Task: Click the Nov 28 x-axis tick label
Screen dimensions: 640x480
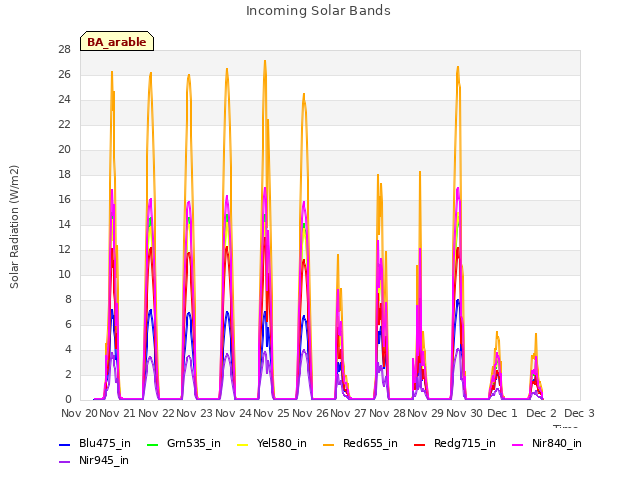Action: point(387,413)
